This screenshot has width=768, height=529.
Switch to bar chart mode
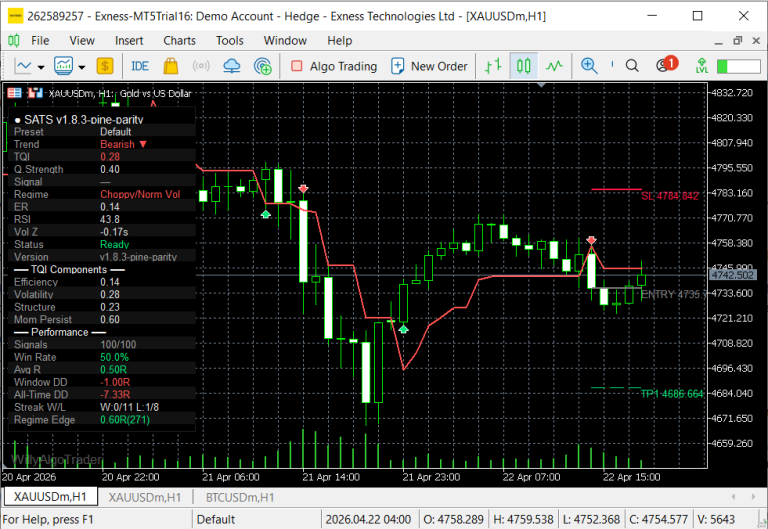[x=493, y=66]
